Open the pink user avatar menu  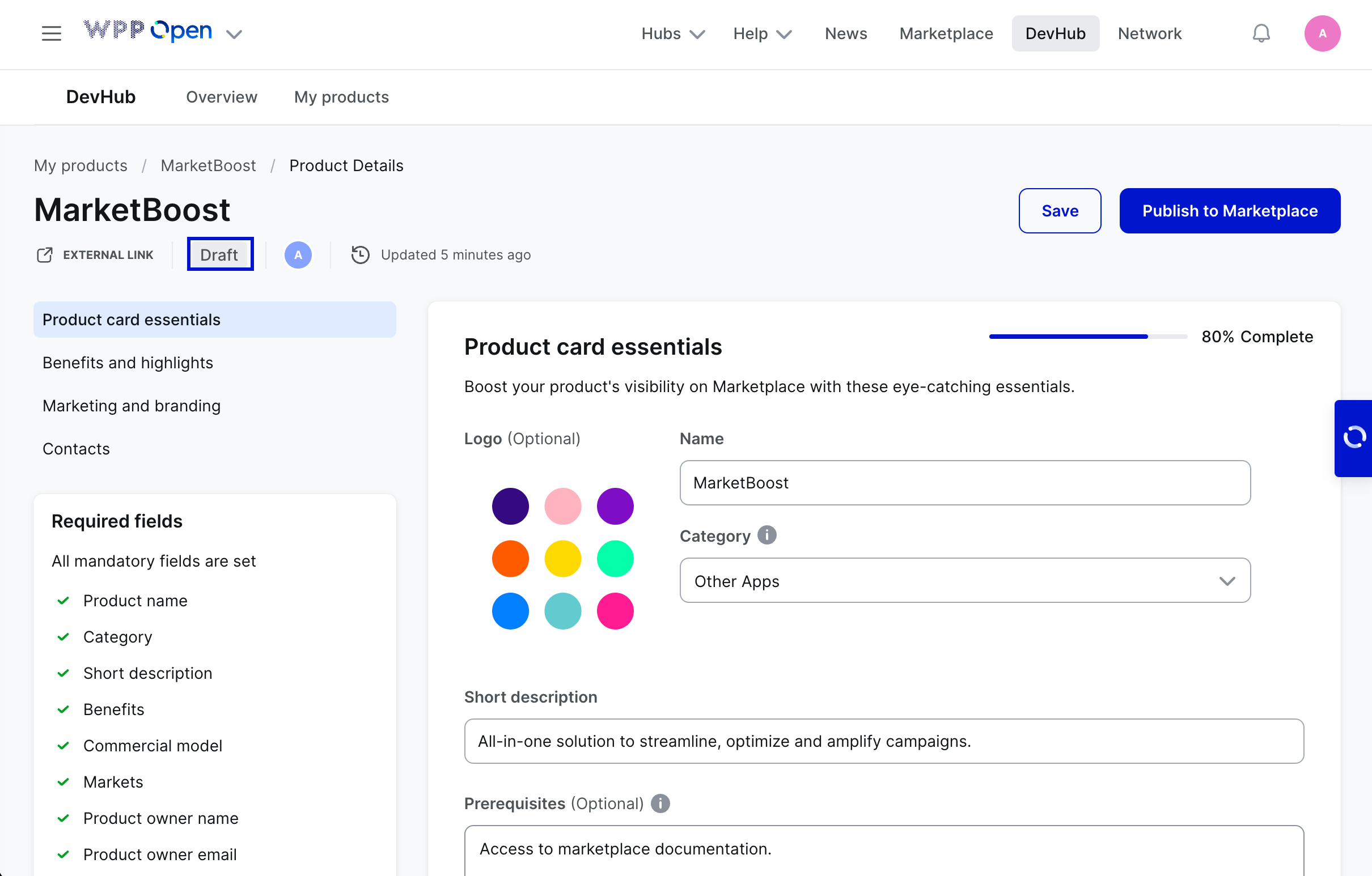[1322, 33]
